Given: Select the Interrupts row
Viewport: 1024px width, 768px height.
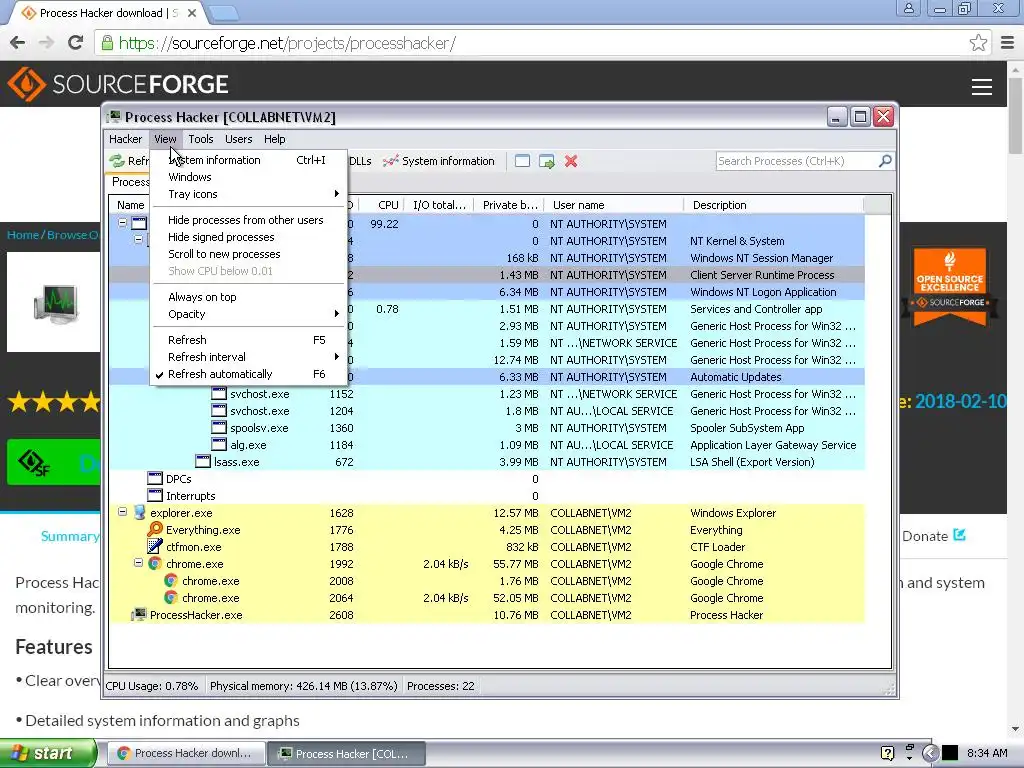Looking at the screenshot, I should pos(487,496).
